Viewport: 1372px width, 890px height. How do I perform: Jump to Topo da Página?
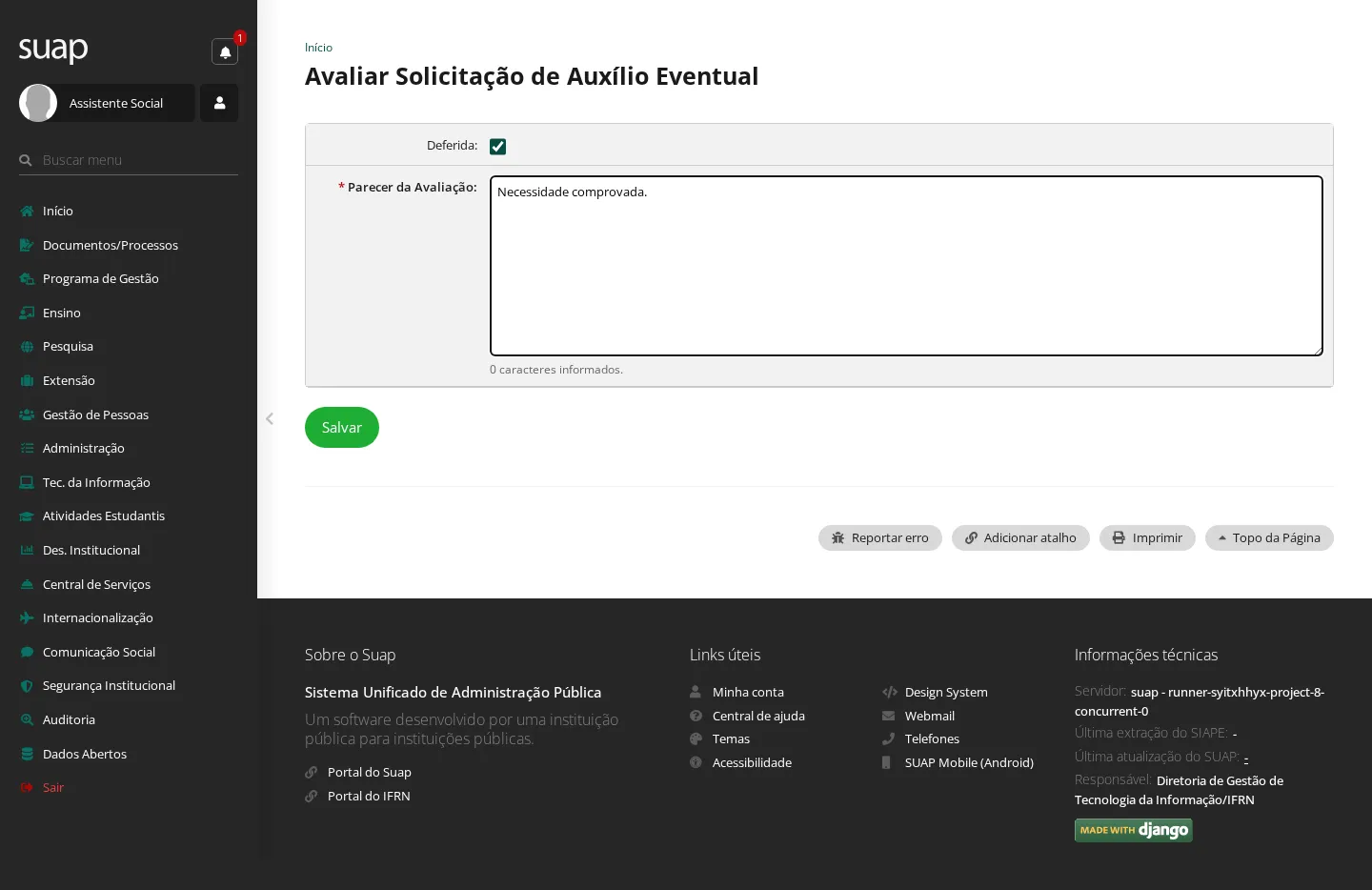click(1269, 538)
